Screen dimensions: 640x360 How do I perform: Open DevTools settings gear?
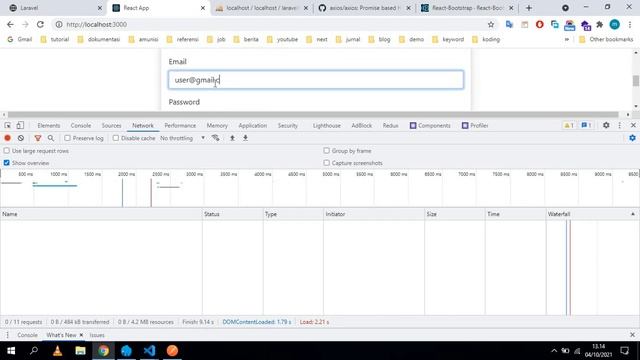coord(606,125)
